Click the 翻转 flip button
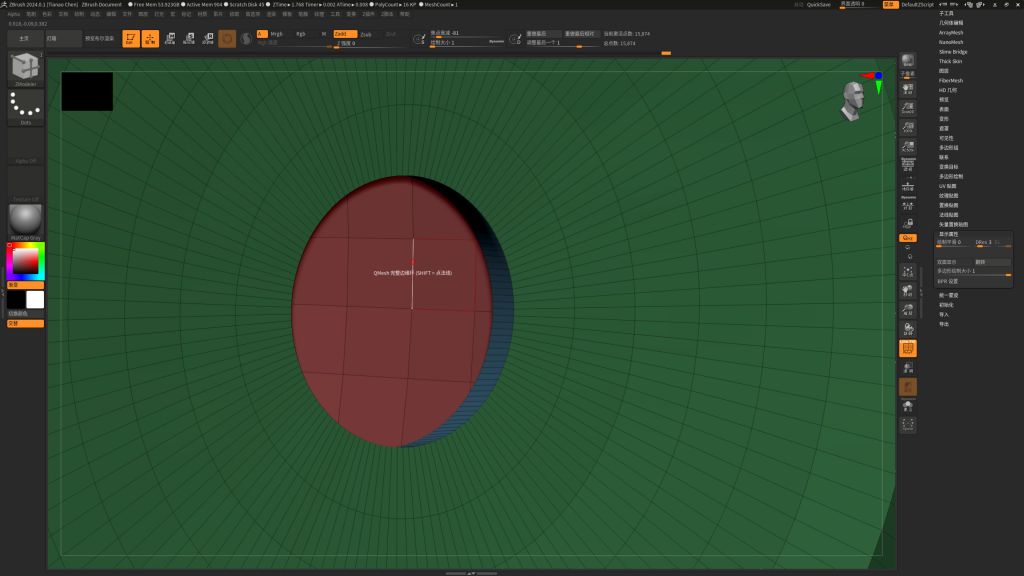The width and height of the screenshot is (1024, 576). pos(992,262)
